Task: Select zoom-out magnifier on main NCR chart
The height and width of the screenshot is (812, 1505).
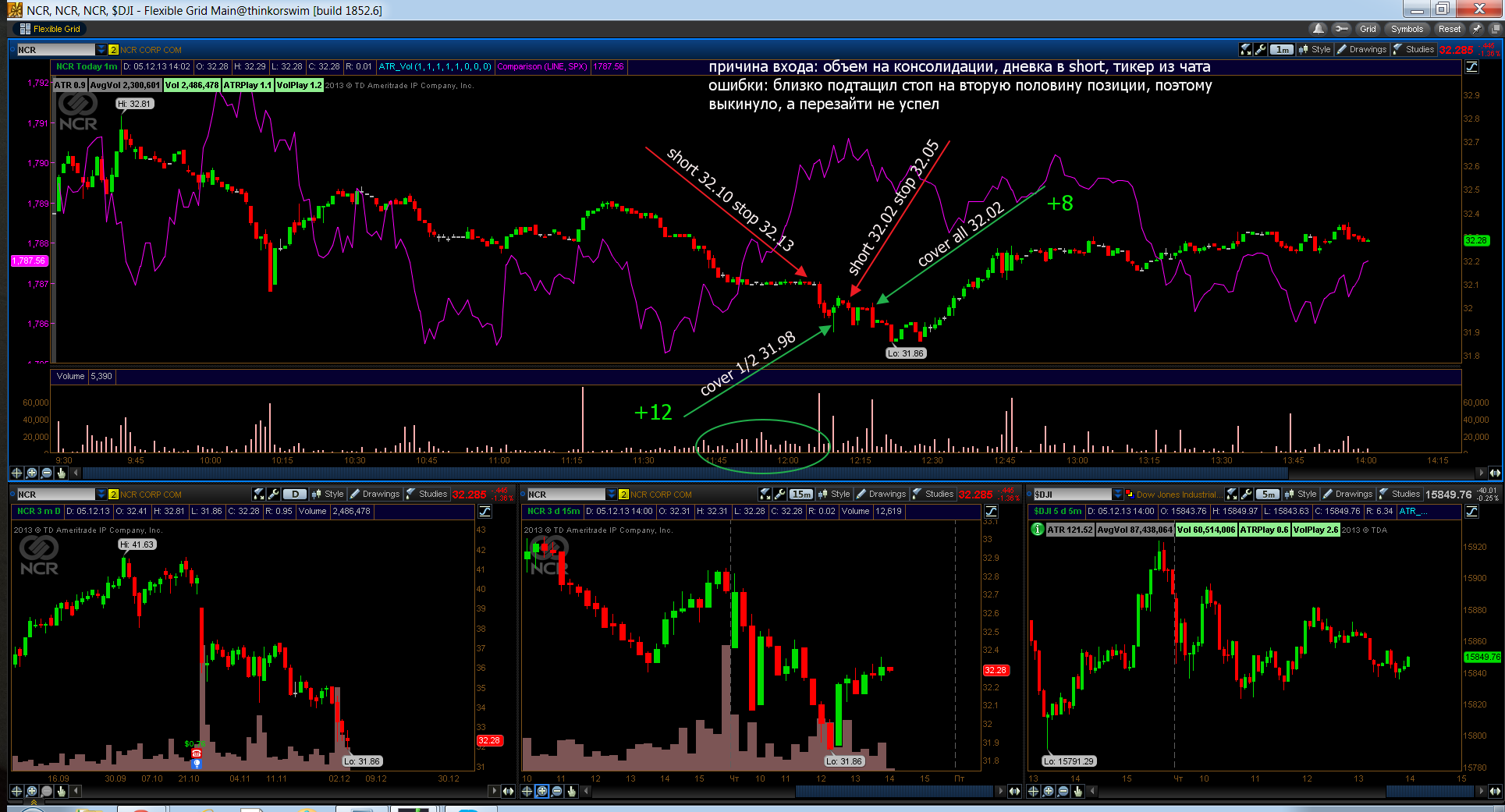Action: pyautogui.click(x=47, y=473)
